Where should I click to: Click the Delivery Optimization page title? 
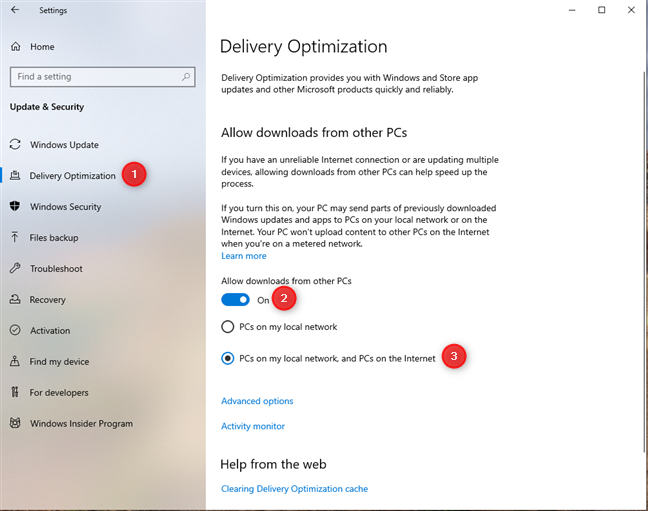pos(304,47)
